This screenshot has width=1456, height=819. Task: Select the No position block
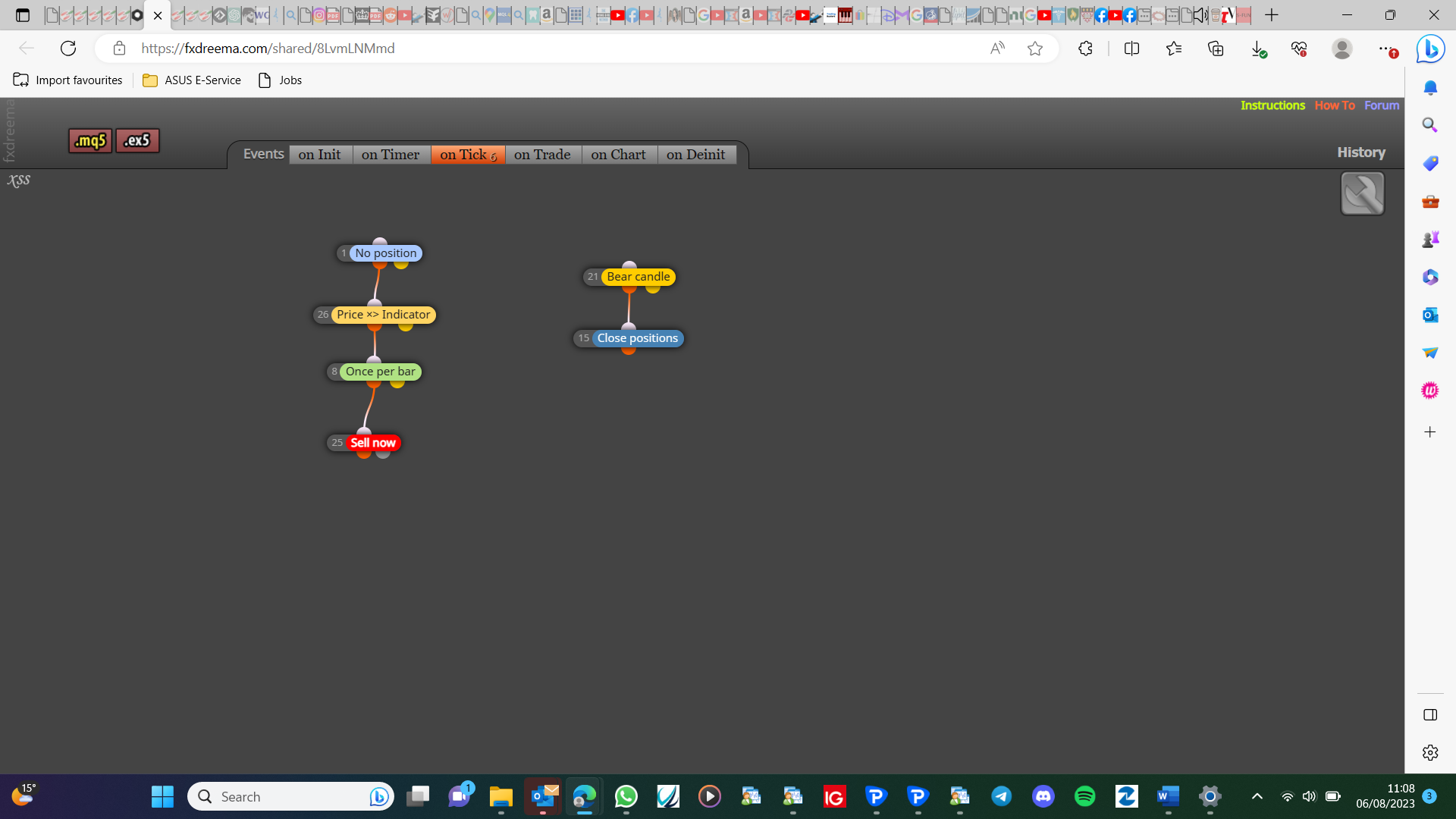coord(385,253)
